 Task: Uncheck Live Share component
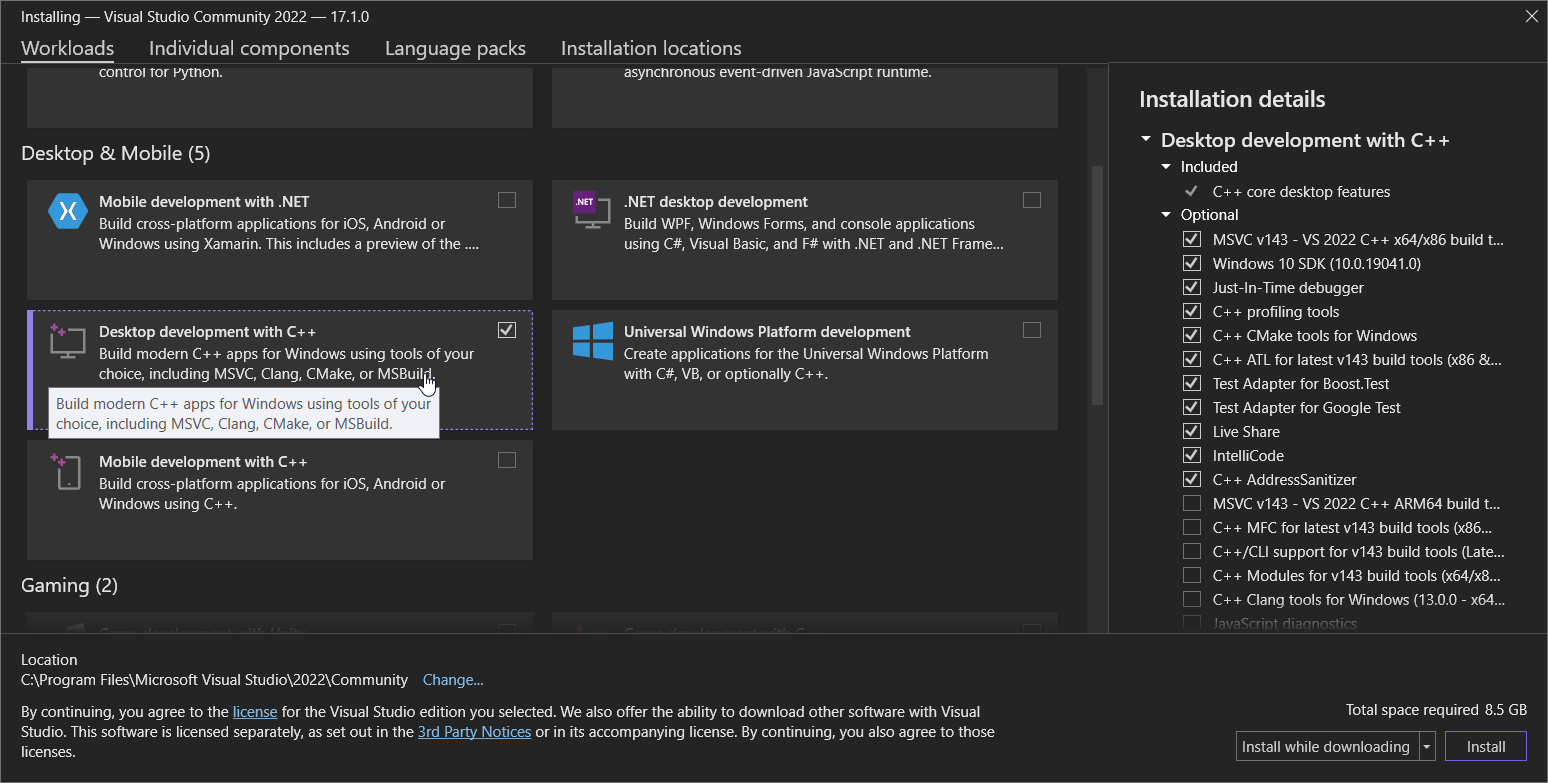(1192, 431)
